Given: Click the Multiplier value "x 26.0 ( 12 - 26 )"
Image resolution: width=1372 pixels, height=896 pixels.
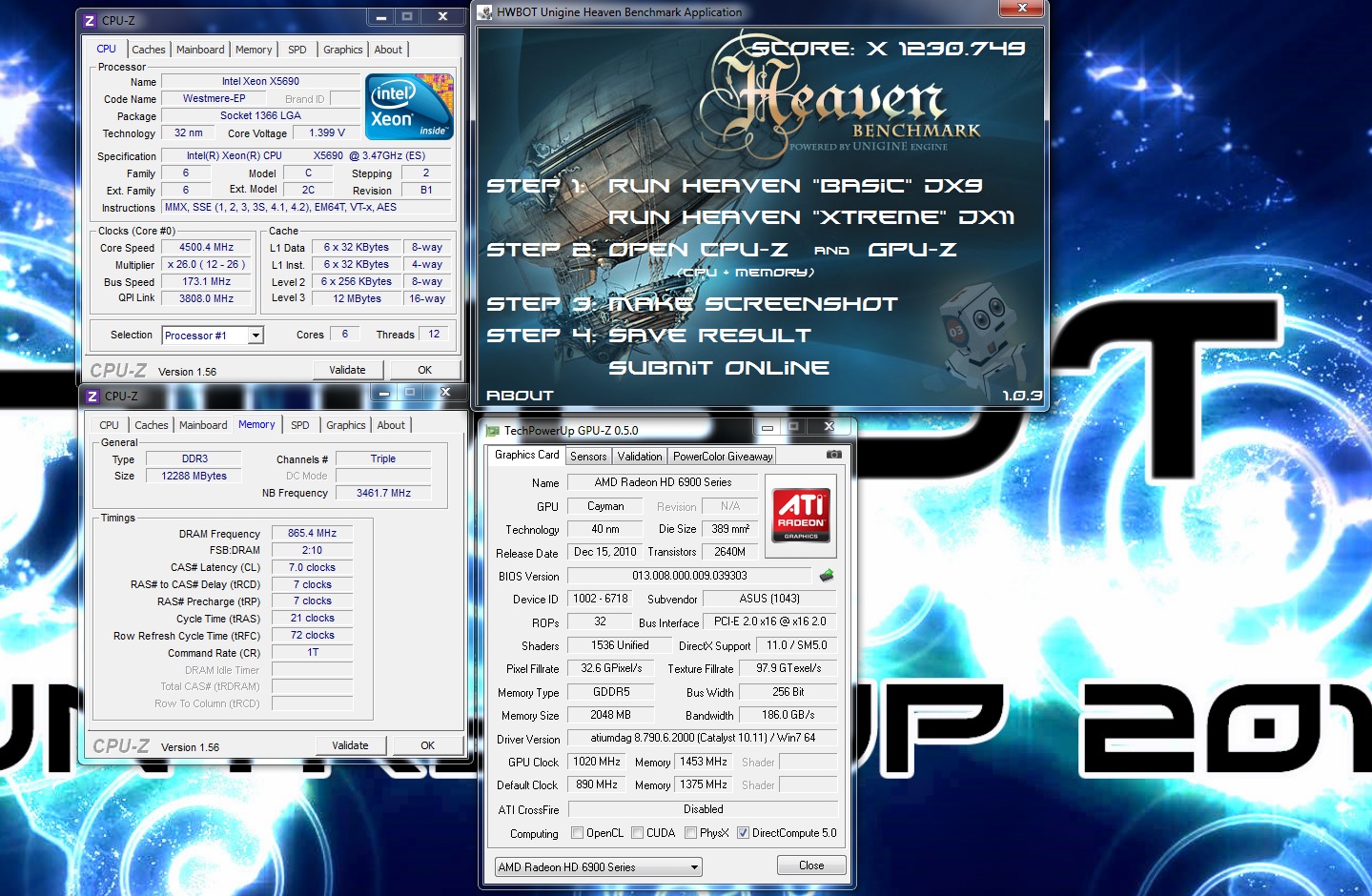Looking at the screenshot, I should tap(206, 264).
